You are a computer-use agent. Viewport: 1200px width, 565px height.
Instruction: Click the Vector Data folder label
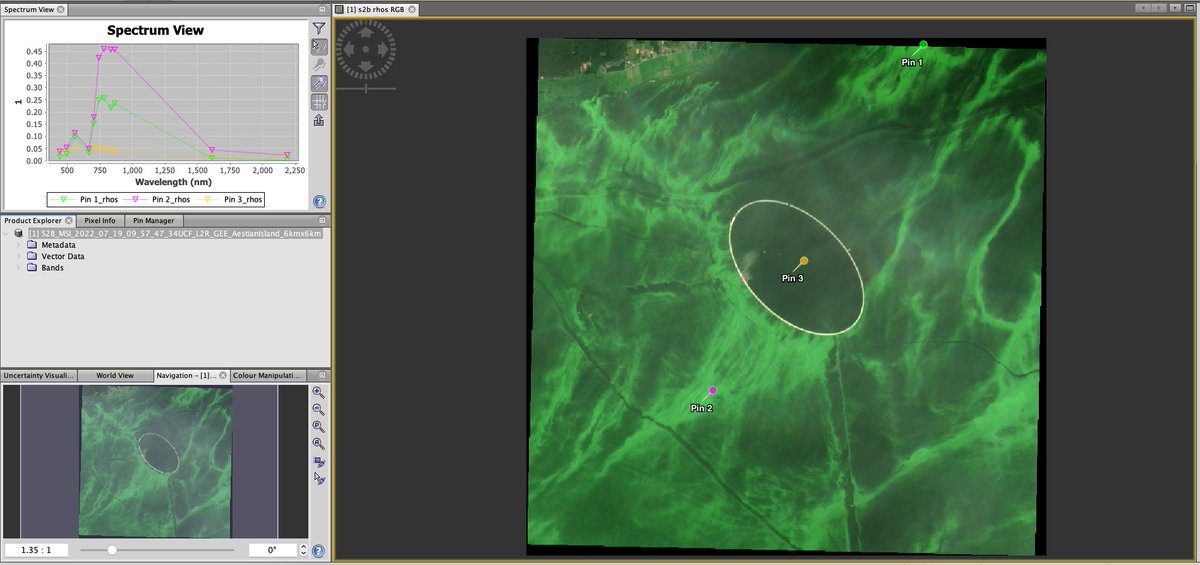coord(62,256)
